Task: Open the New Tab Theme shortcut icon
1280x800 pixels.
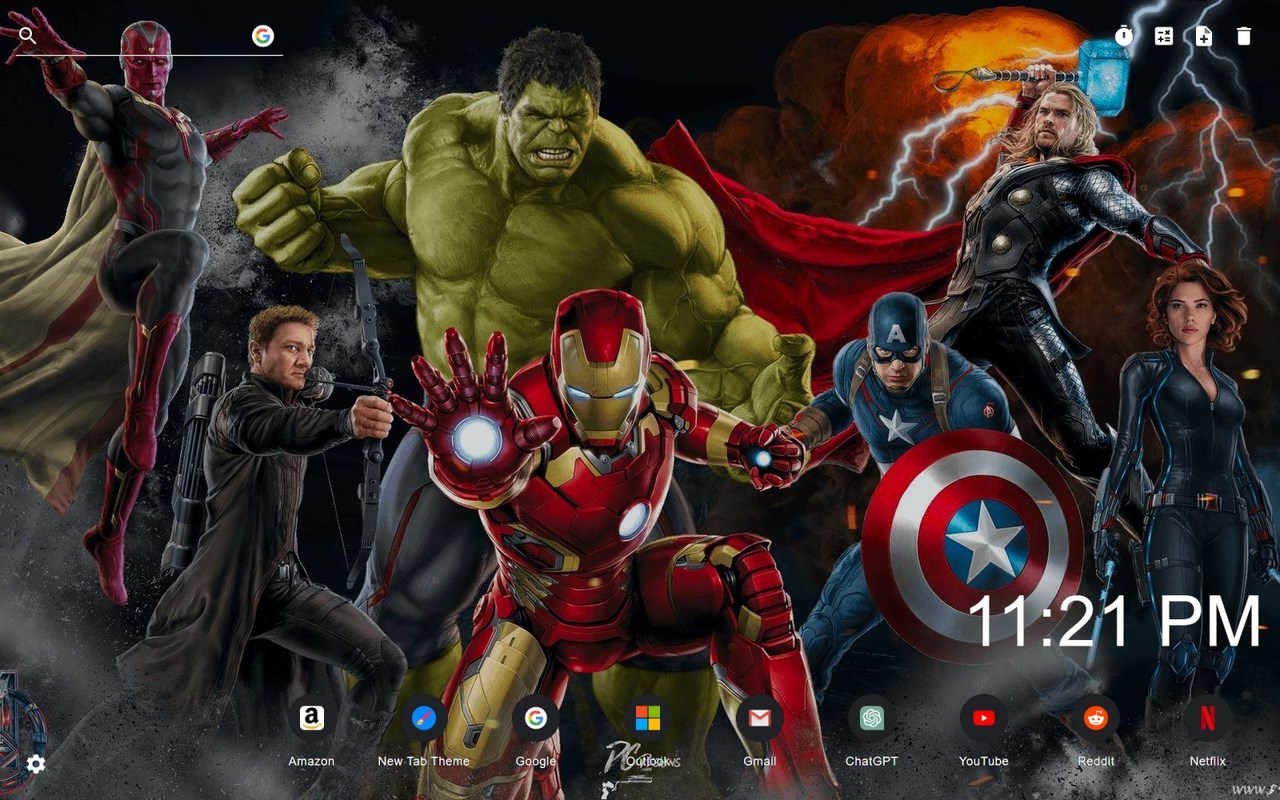Action: [x=424, y=718]
